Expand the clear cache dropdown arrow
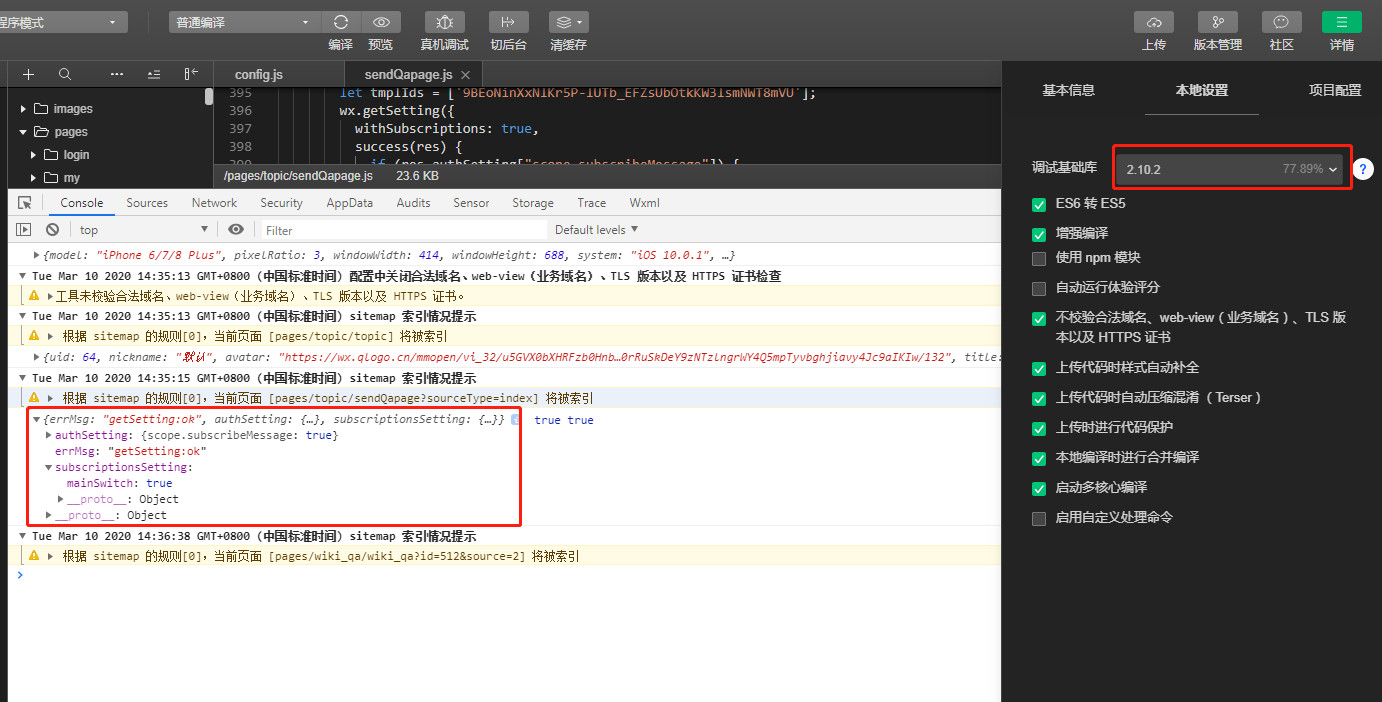Image resolution: width=1382 pixels, height=702 pixels. 579,22
